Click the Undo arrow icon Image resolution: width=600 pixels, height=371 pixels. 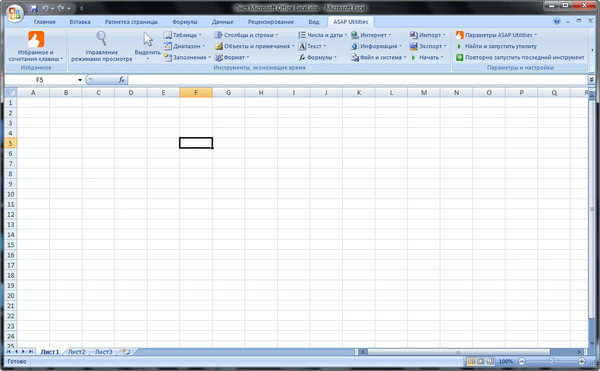pyautogui.click(x=45, y=8)
